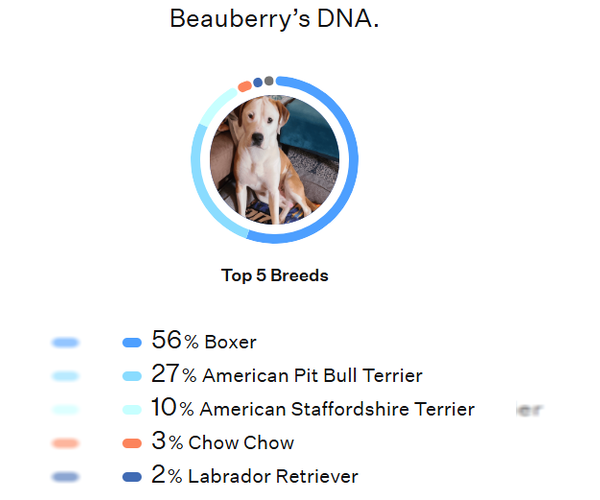
Task: Select the orange pill beside 3% Chow Chow
Action: coord(131,443)
